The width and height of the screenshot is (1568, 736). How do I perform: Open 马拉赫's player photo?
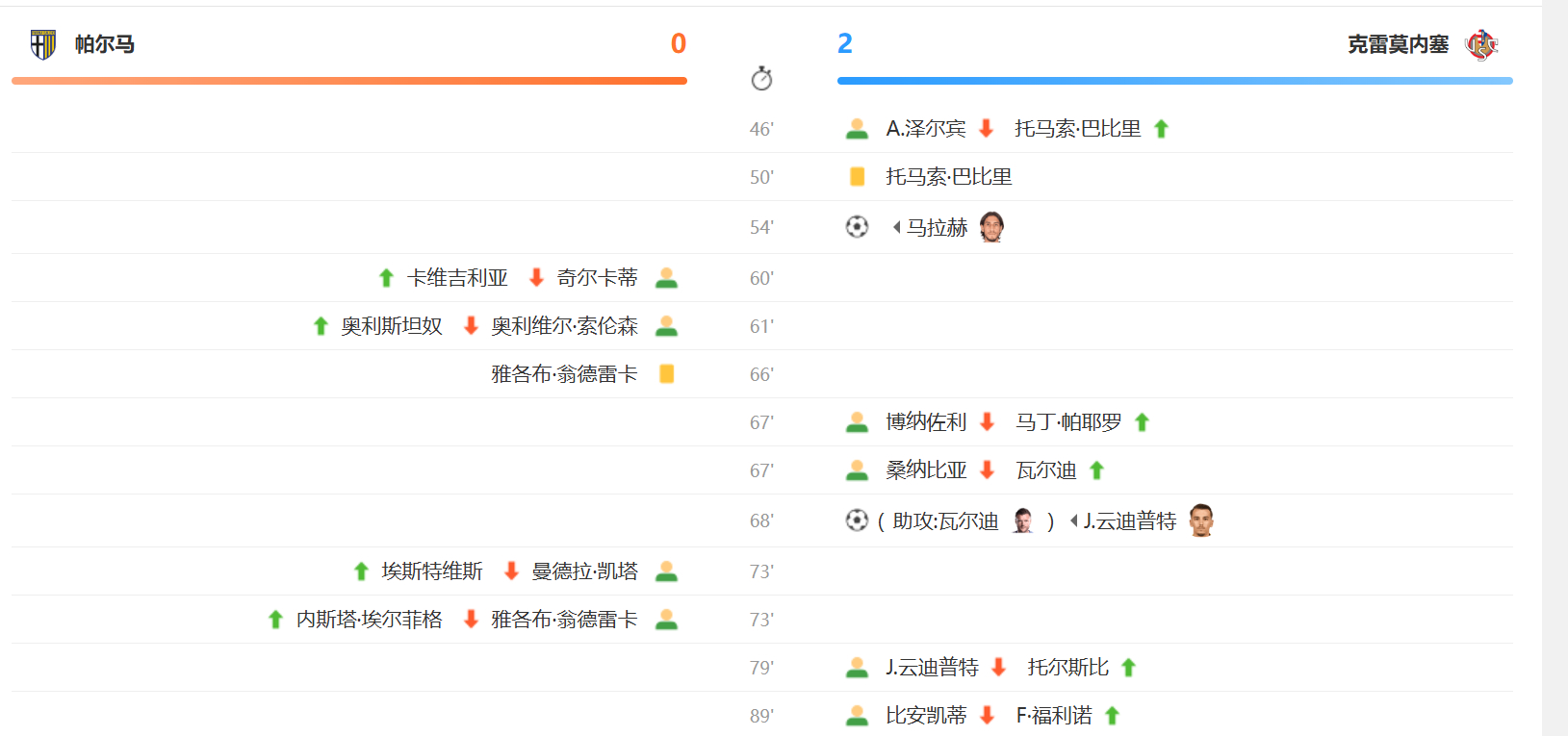[x=991, y=226]
